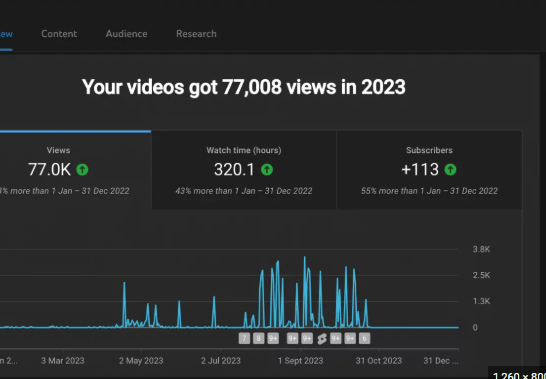Open the 9+ marker just before the Shorts icon

tap(307, 339)
